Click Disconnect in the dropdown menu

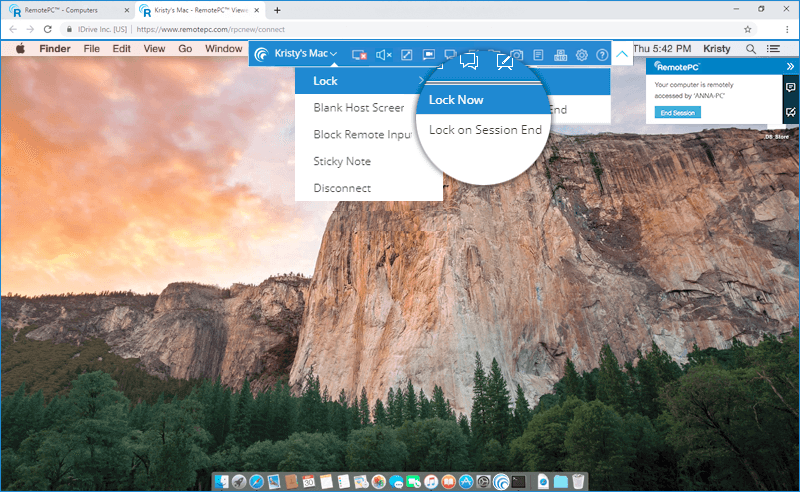(342, 188)
